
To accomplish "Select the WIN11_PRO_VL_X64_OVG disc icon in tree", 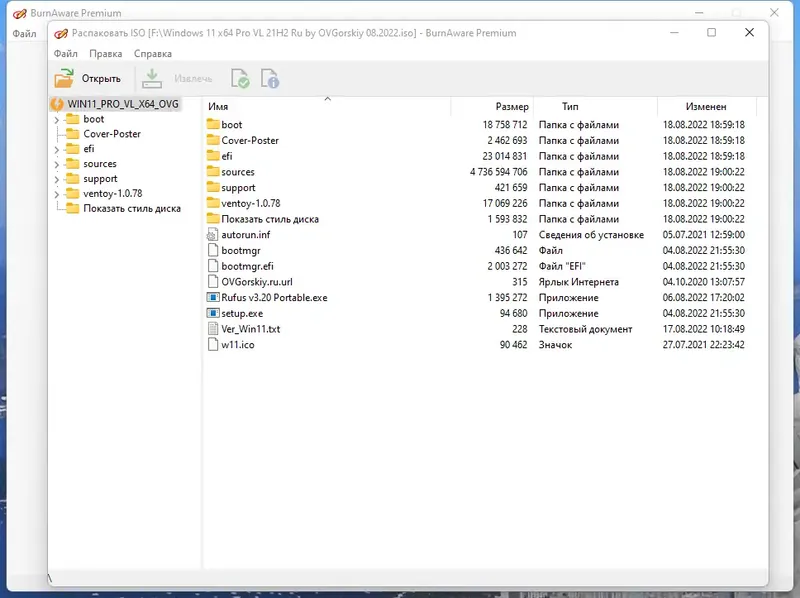I will (x=57, y=104).
